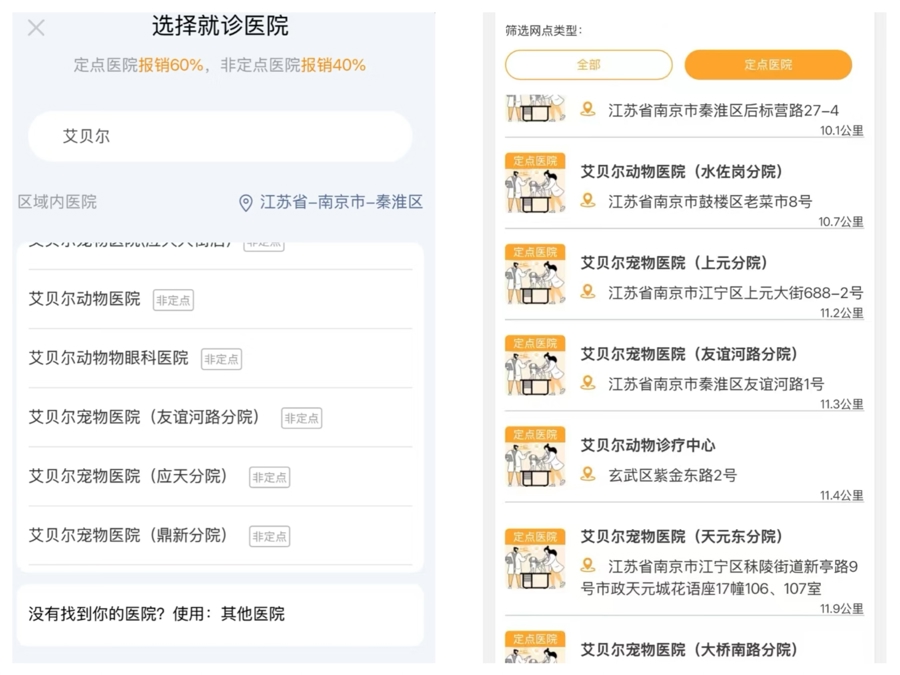The width and height of the screenshot is (900, 675).
Task: Switch filter to 全部
Action: 588,65
